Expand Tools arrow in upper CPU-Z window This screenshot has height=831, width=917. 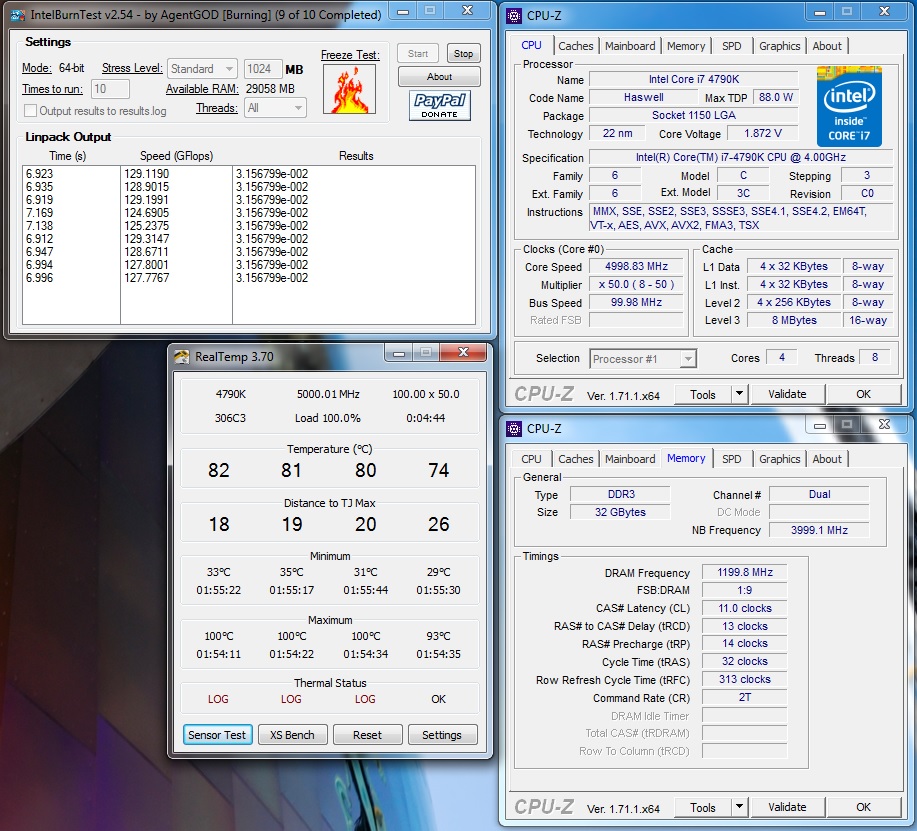739,394
